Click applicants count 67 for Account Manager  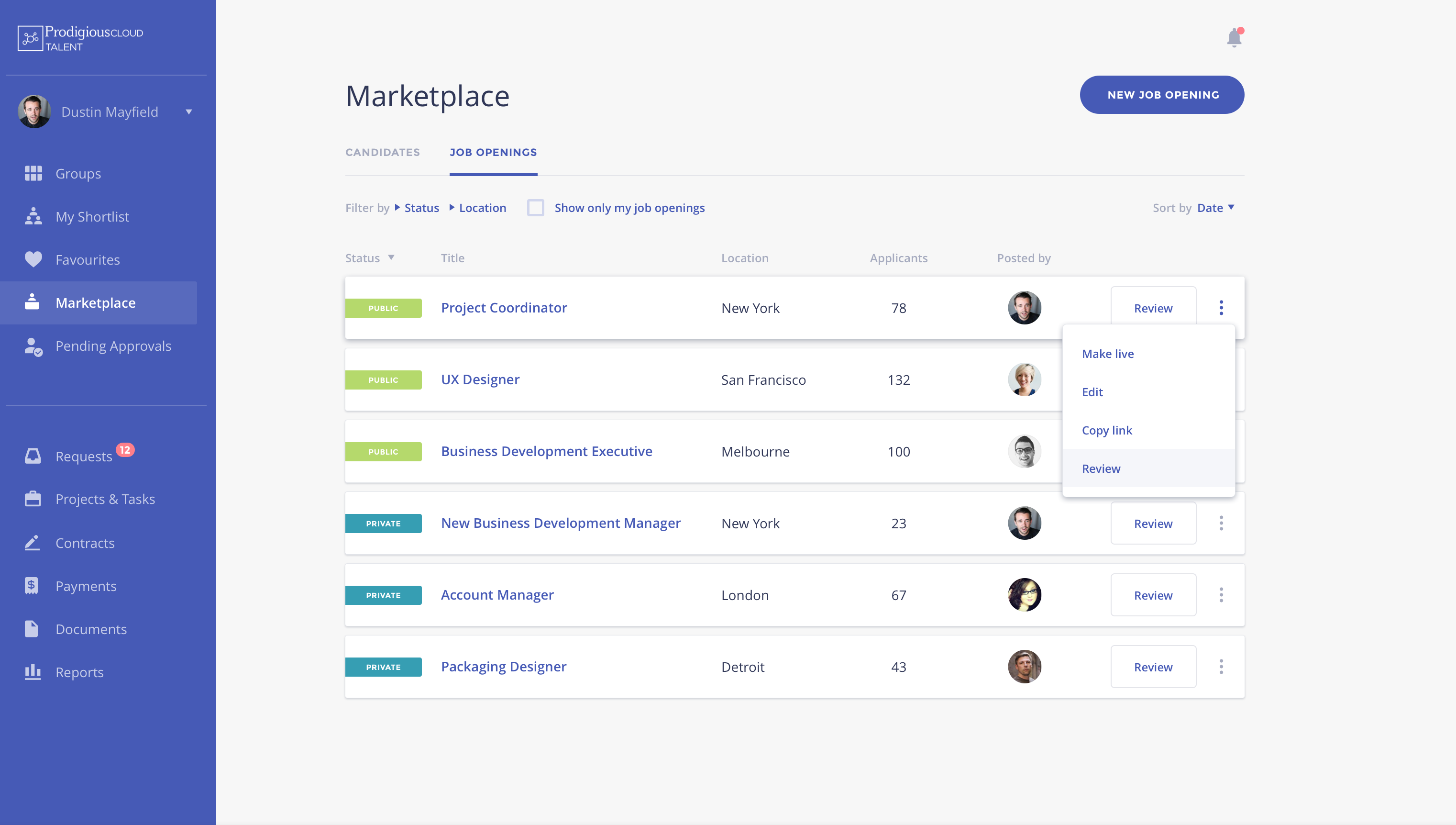coord(899,595)
